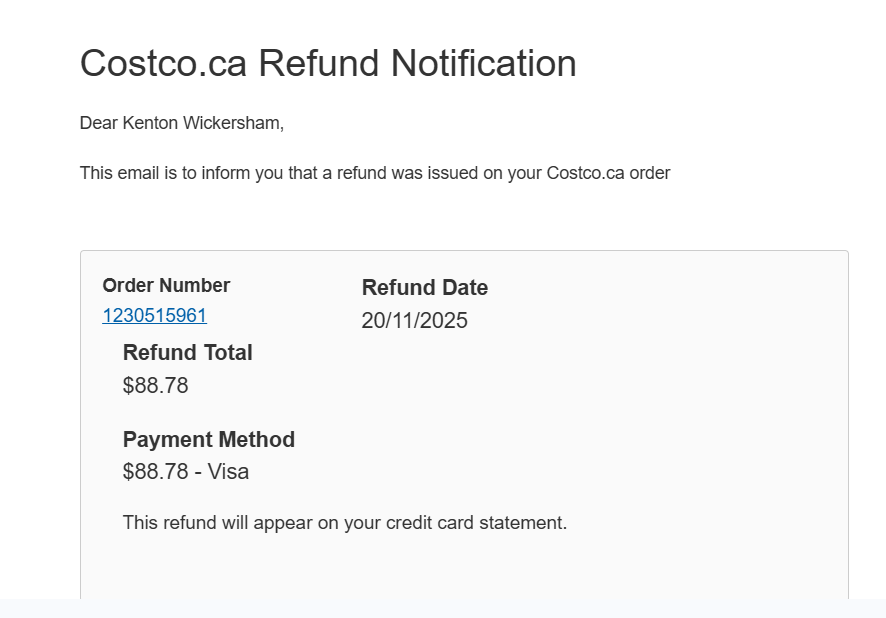
Task: Click the credit card statement notice text
Action: (344, 522)
